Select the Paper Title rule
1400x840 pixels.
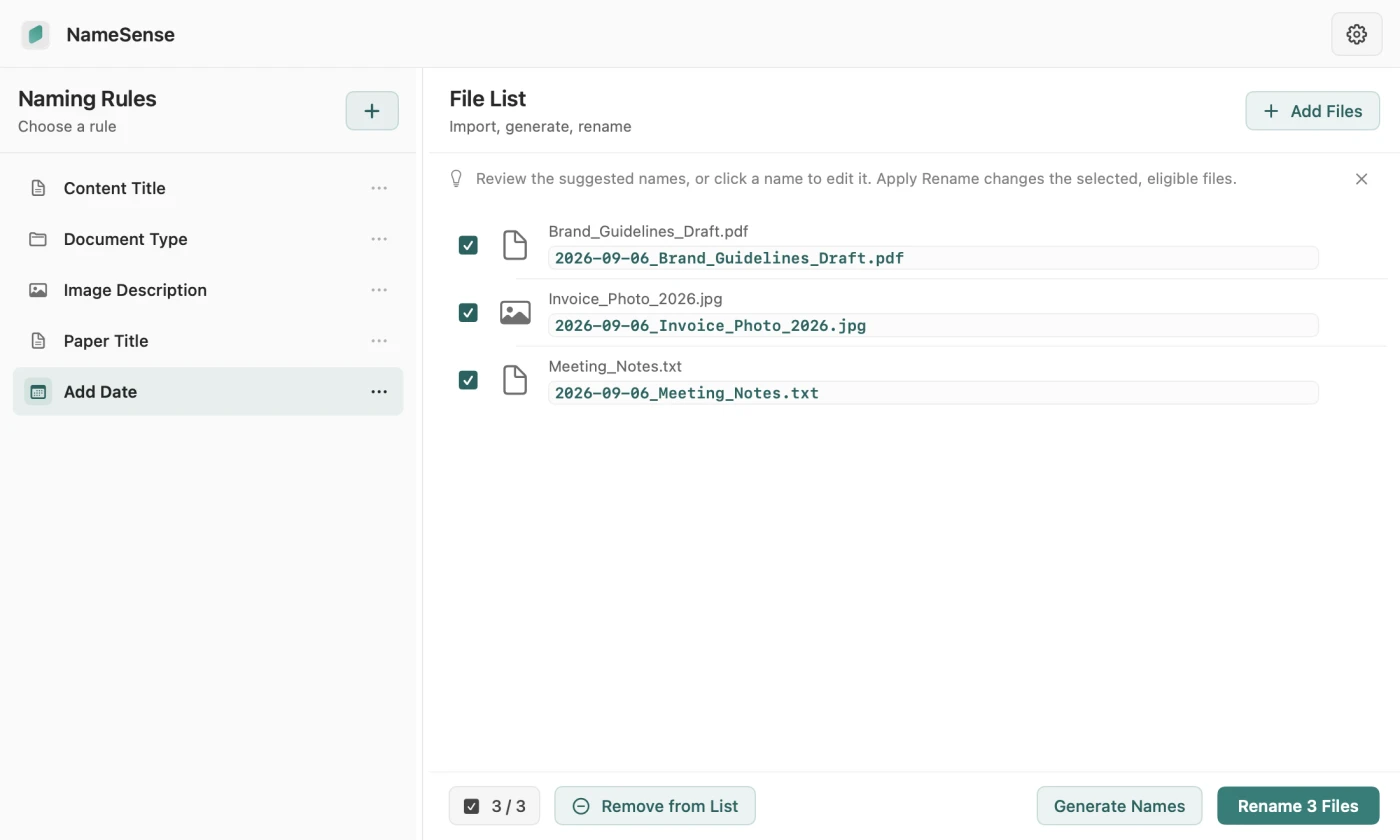point(208,341)
